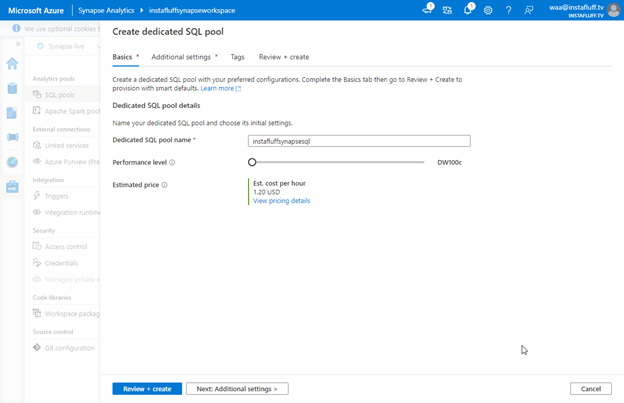Click the Performance level slider handle
Image resolution: width=624 pixels, height=403 pixels.
(x=252, y=162)
